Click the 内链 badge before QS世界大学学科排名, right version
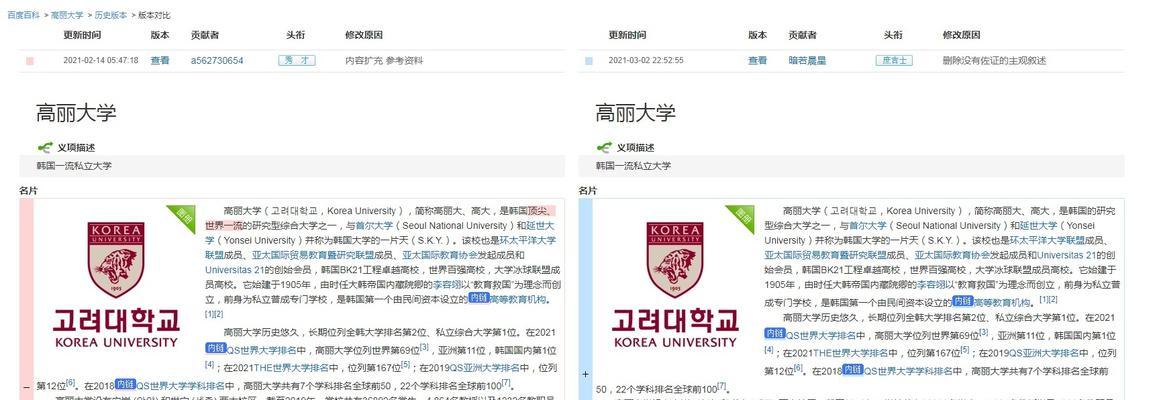The width and height of the screenshot is (1161, 400). point(853,370)
